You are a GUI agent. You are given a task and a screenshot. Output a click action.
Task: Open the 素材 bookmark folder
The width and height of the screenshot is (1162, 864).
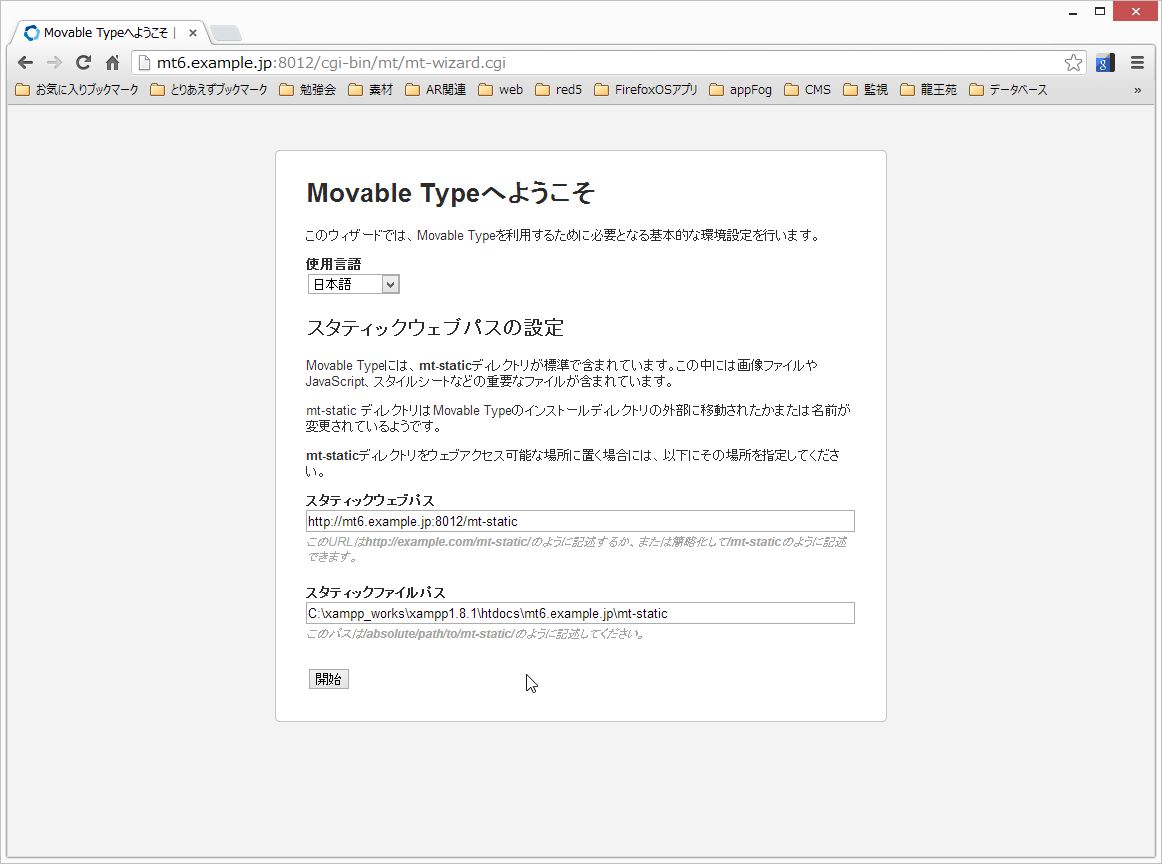pyautogui.click(x=371, y=90)
